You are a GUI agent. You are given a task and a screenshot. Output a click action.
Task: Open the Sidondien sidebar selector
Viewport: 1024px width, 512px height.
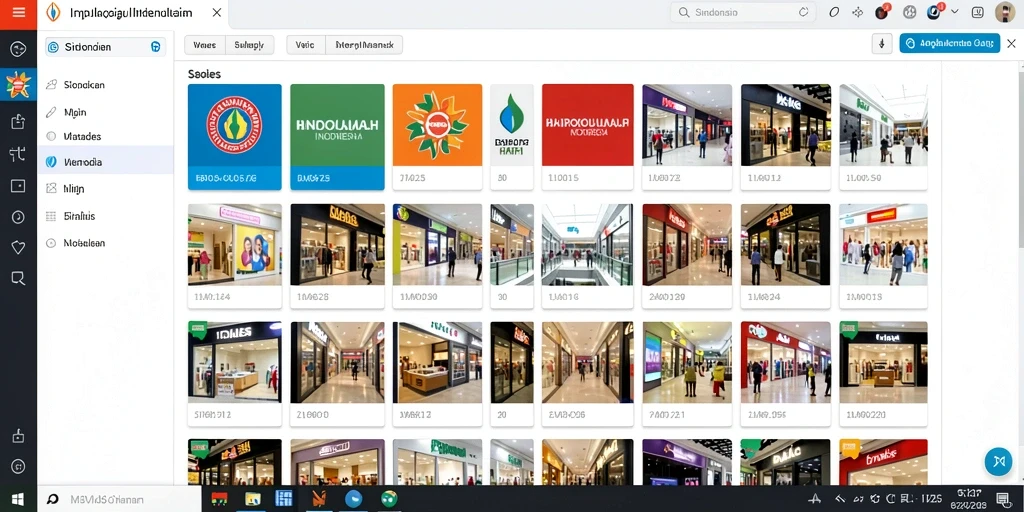pyautogui.click(x=105, y=47)
